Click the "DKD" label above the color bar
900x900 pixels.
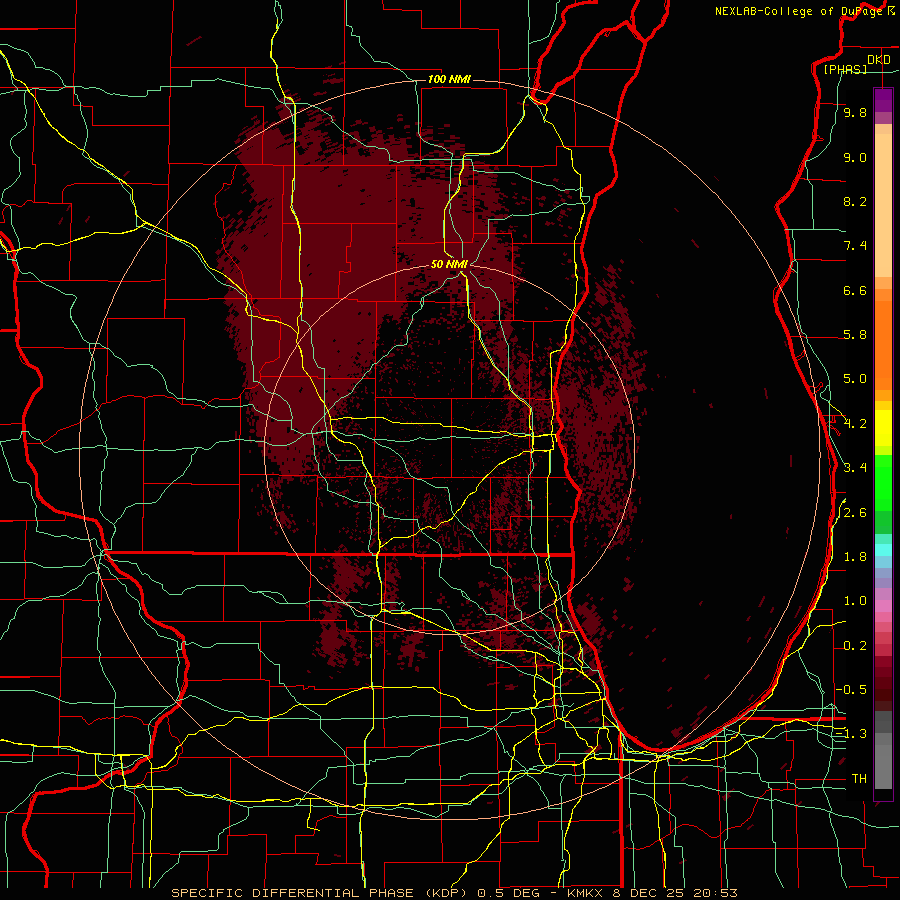tap(879, 60)
